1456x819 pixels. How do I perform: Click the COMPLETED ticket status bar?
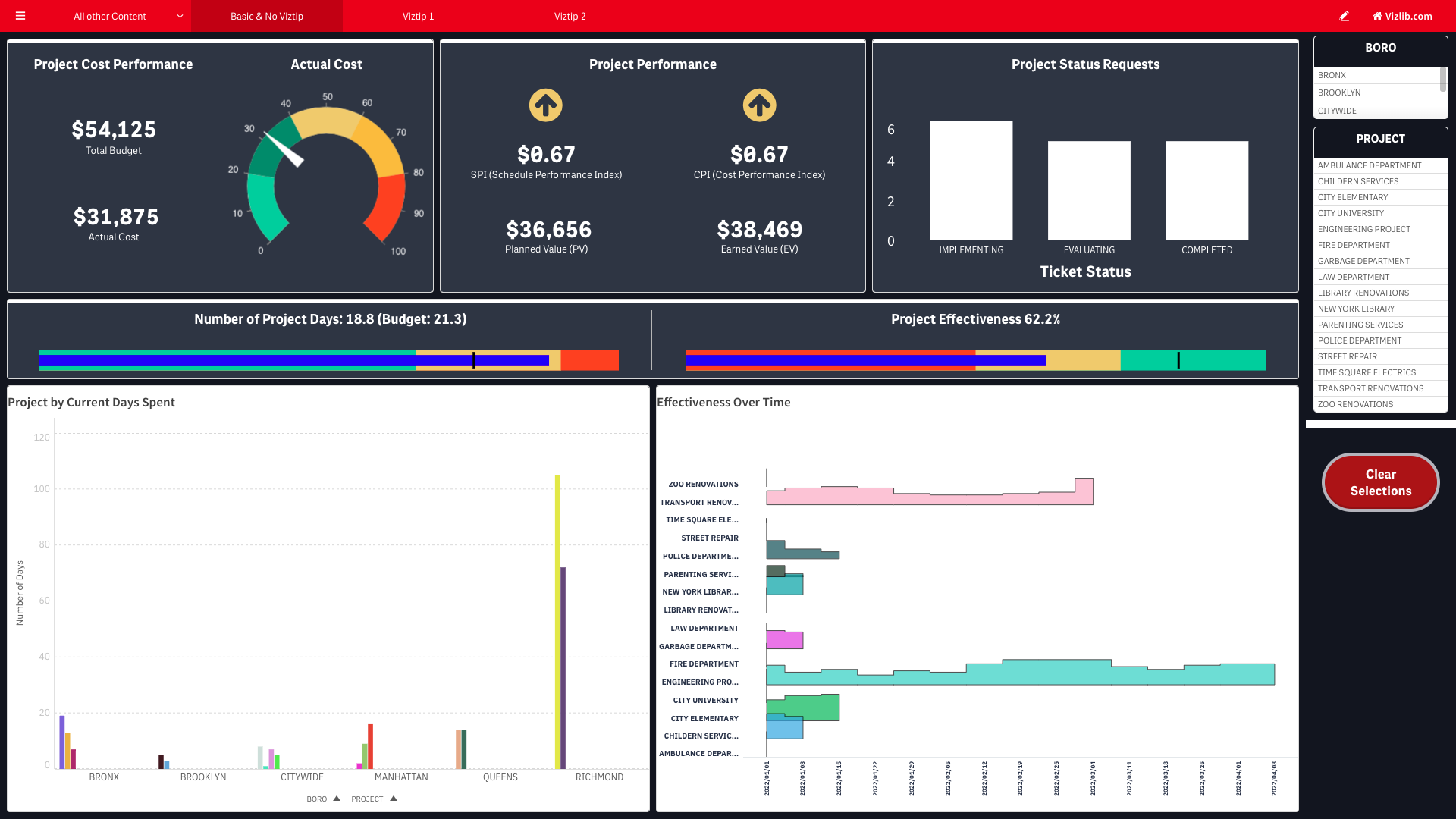click(1207, 190)
